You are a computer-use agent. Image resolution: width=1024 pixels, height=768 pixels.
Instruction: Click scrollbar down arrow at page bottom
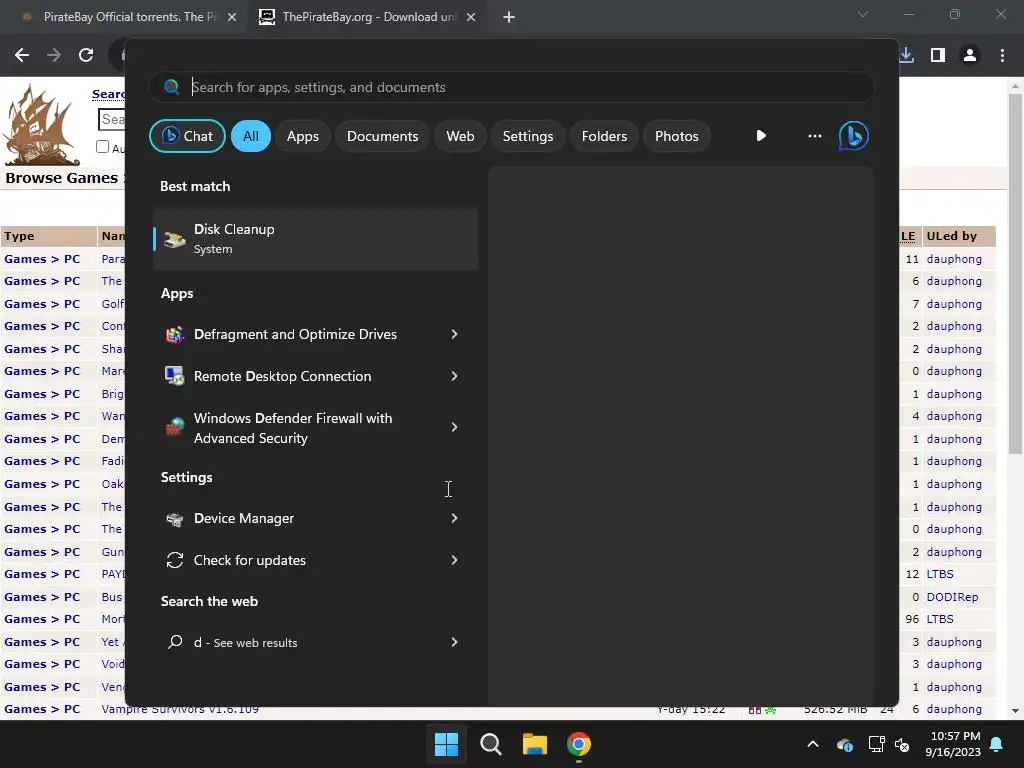[1015, 711]
